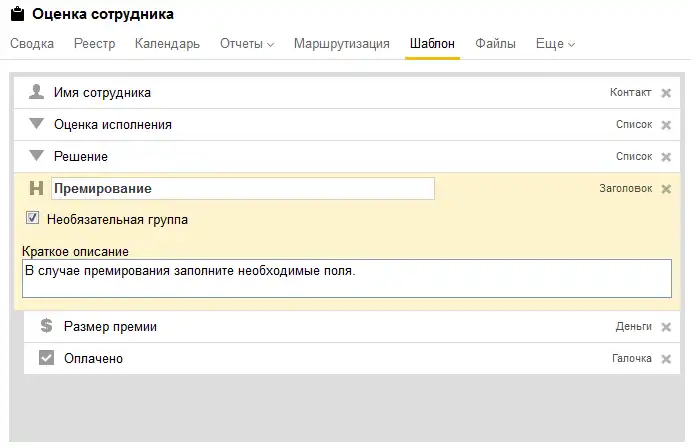This screenshot has height=447, width=691.
Task: Click the clipboard icon beside Оценка сотрудника
Action: click(x=17, y=14)
